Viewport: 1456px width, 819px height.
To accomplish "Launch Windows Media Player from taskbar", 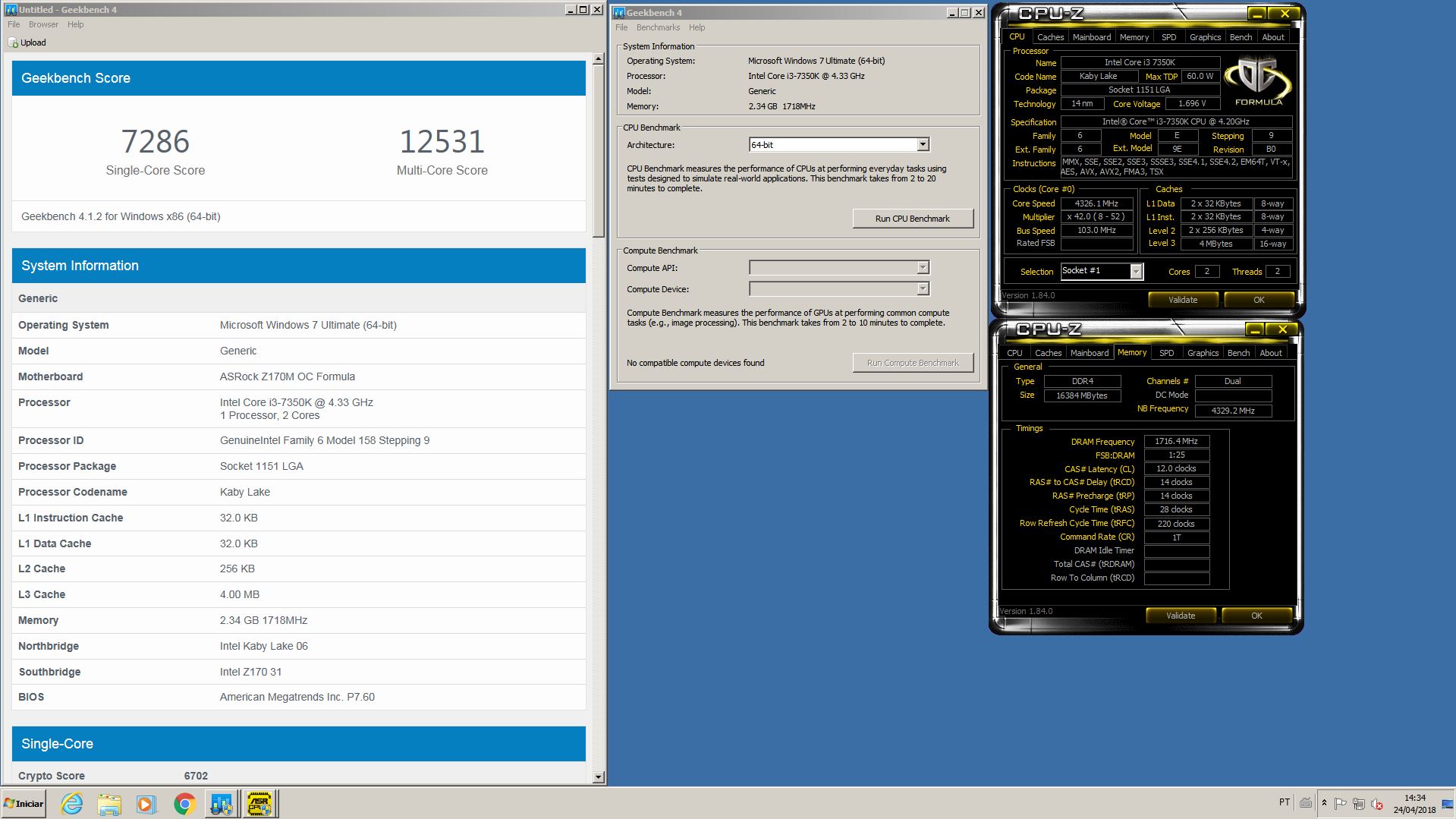I will [x=146, y=804].
